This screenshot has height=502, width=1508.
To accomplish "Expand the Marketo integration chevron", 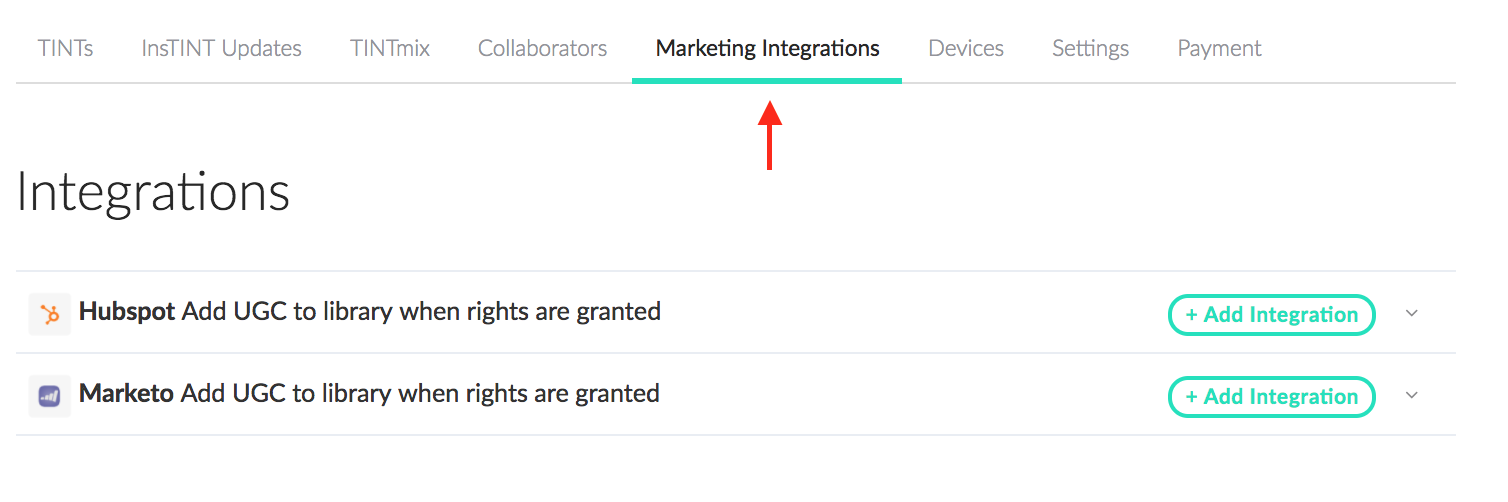I will (1412, 395).
